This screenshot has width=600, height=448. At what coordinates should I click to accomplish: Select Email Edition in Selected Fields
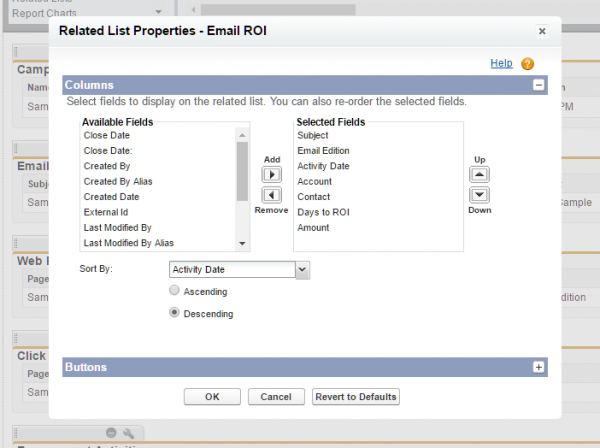click(x=323, y=151)
